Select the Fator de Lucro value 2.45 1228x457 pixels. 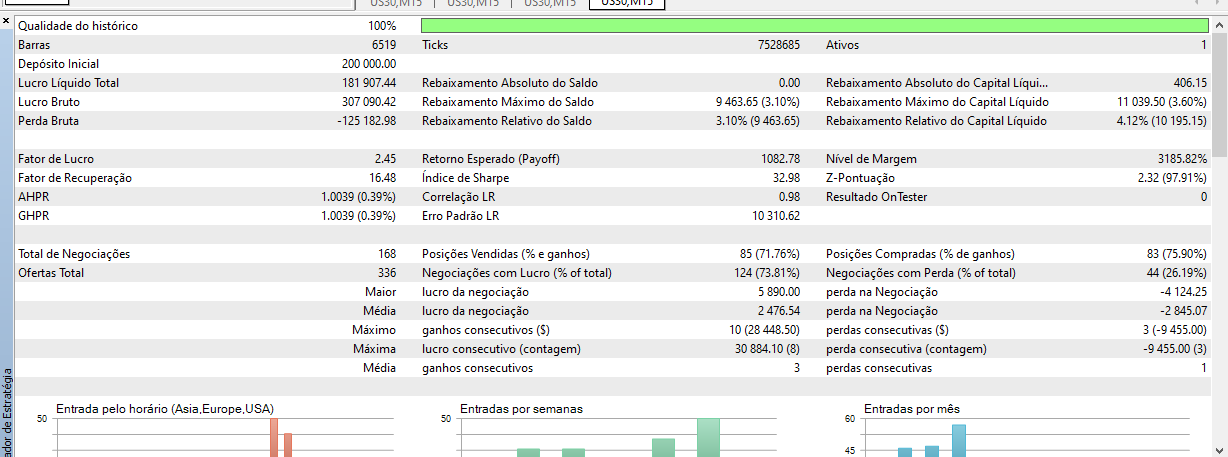click(x=384, y=159)
